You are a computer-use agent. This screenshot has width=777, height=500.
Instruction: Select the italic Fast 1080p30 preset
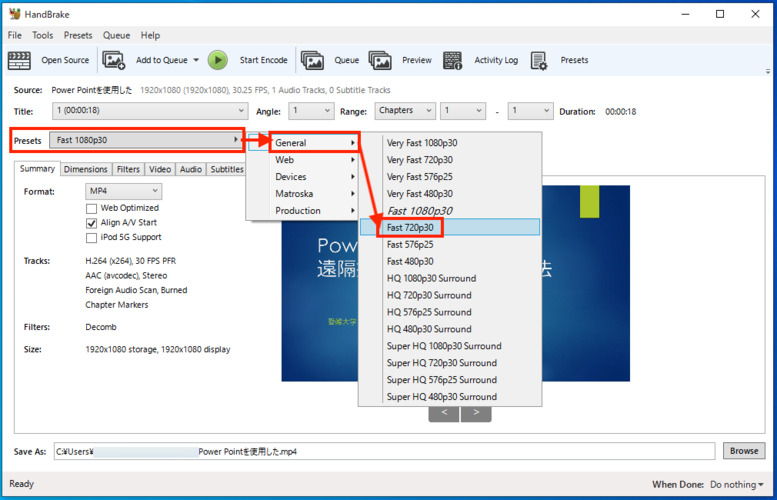450,211
